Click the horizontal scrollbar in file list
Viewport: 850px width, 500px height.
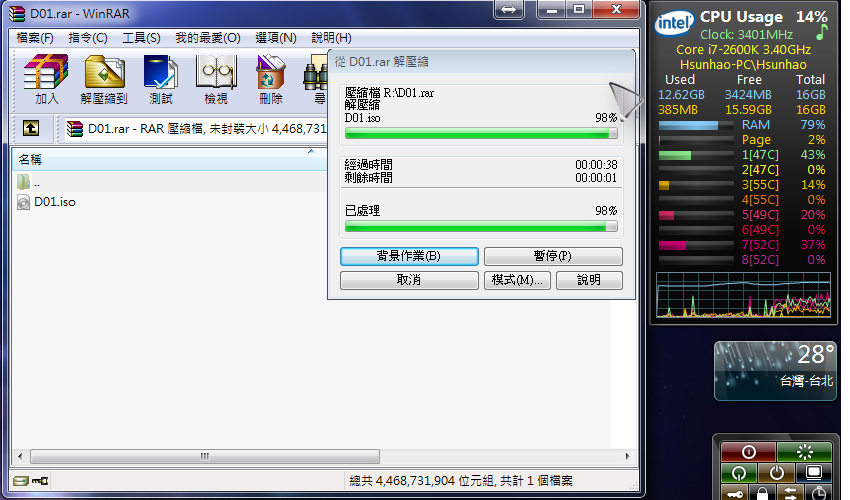tap(205, 456)
